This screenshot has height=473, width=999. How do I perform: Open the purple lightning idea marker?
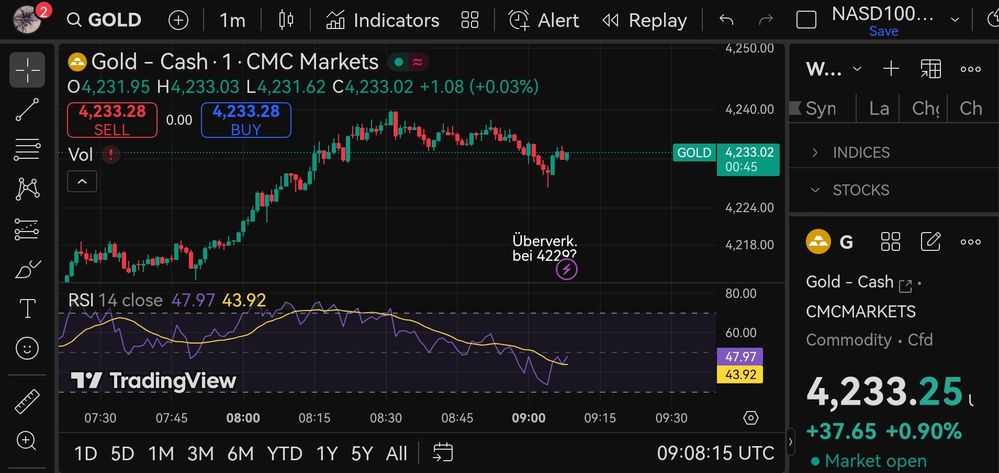point(566,270)
